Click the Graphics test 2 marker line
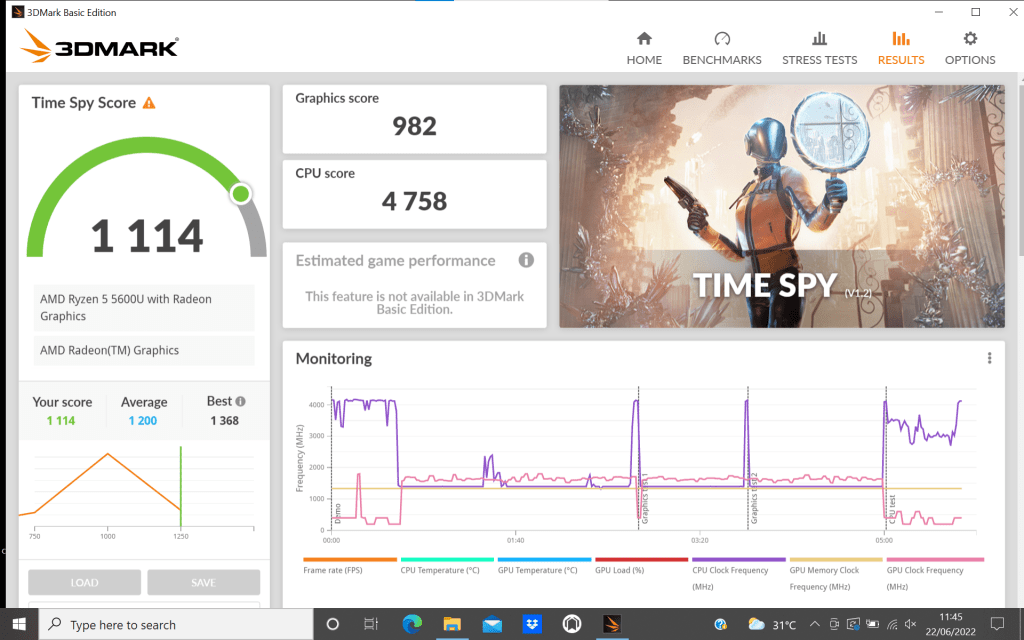Image resolution: width=1024 pixels, height=640 pixels. (x=748, y=457)
